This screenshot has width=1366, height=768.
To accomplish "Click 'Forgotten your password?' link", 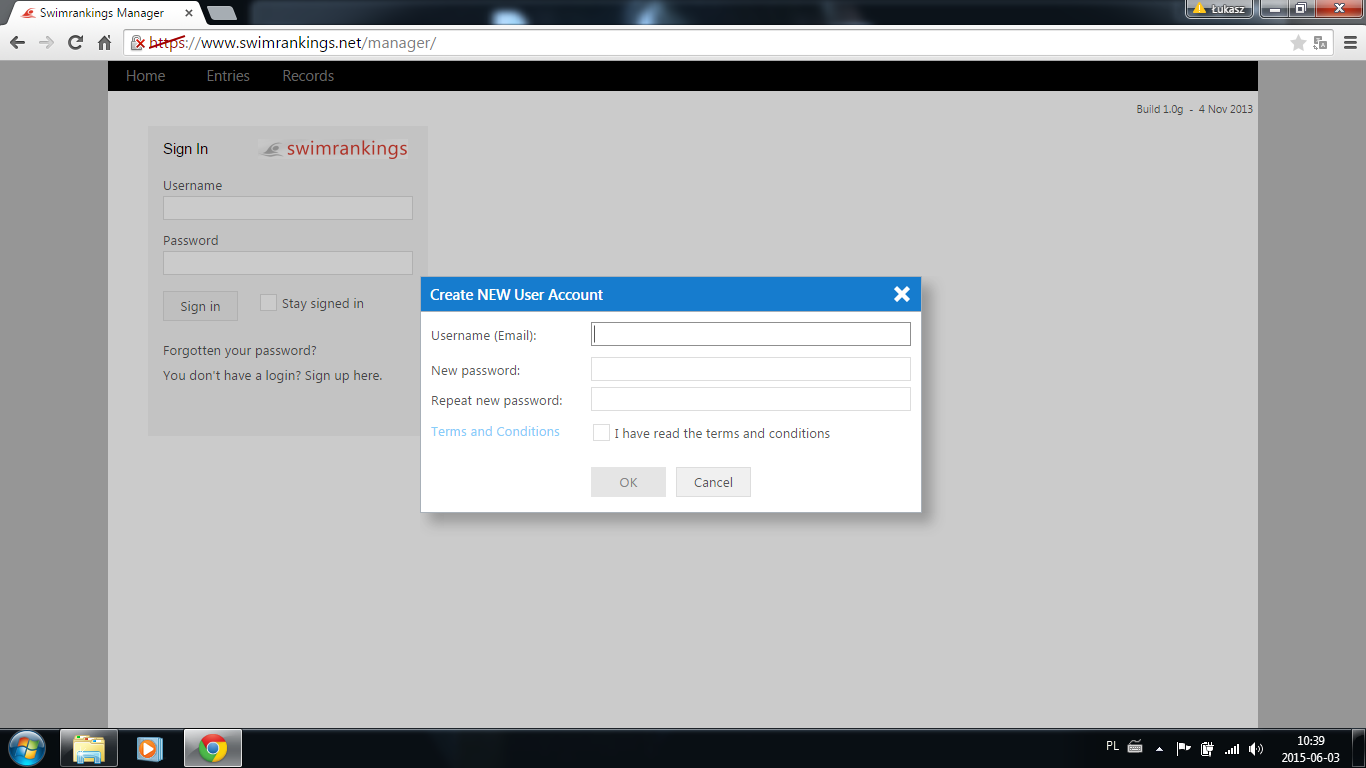I will pos(240,351).
